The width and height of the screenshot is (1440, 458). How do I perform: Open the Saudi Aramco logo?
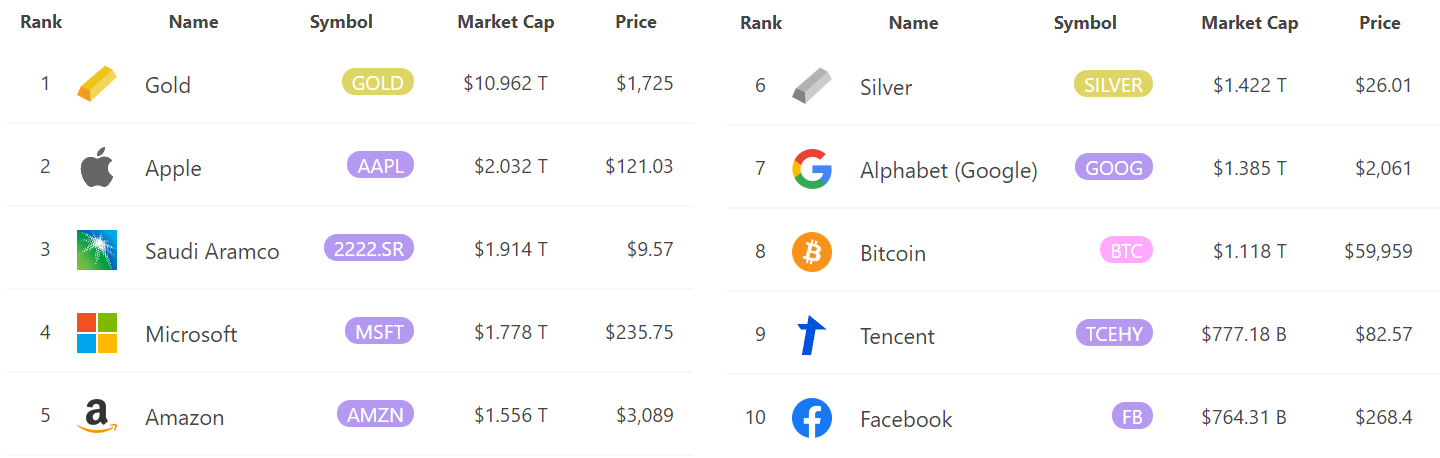point(97,250)
